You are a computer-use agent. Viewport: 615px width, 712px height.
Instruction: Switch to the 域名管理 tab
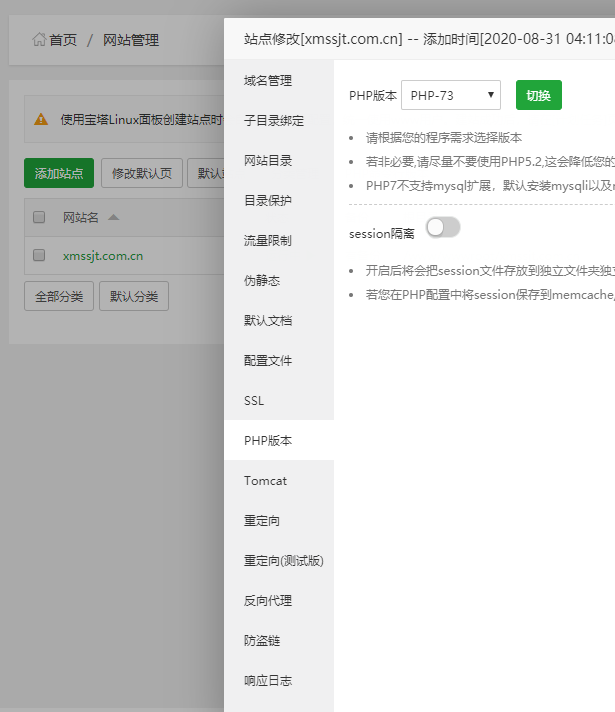[268, 80]
